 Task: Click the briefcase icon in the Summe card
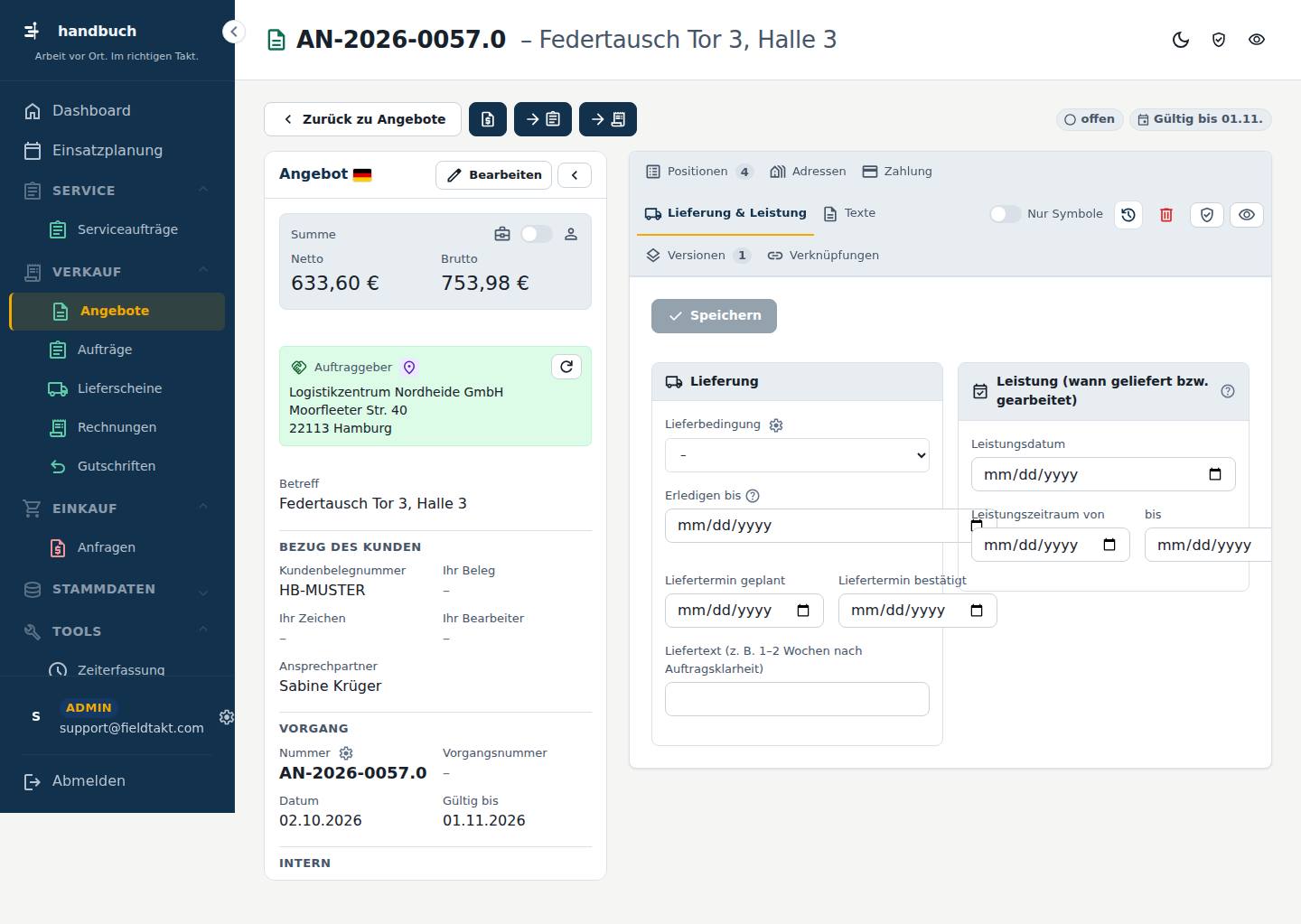[x=502, y=235]
